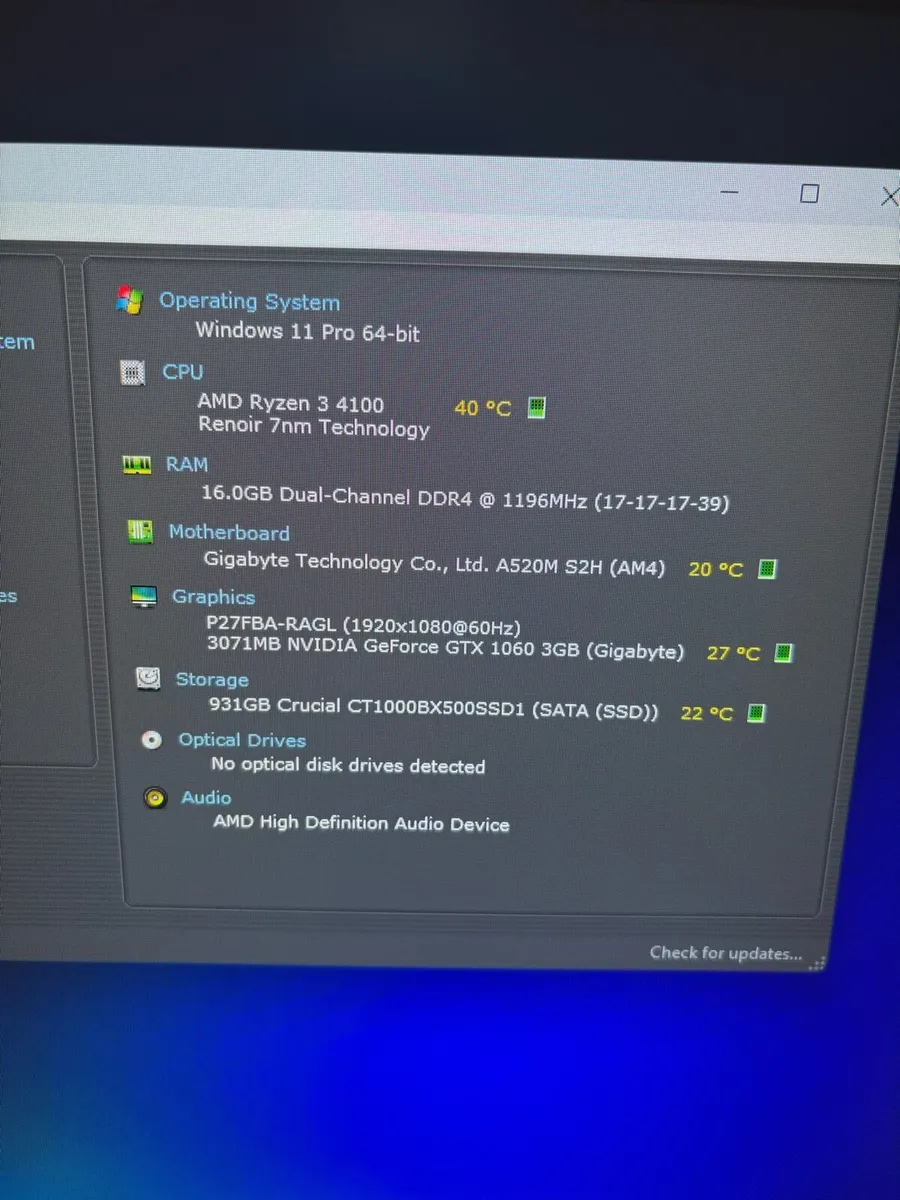Viewport: 900px width, 1200px height.
Task: Close the window with the X button
Action: click(x=889, y=197)
